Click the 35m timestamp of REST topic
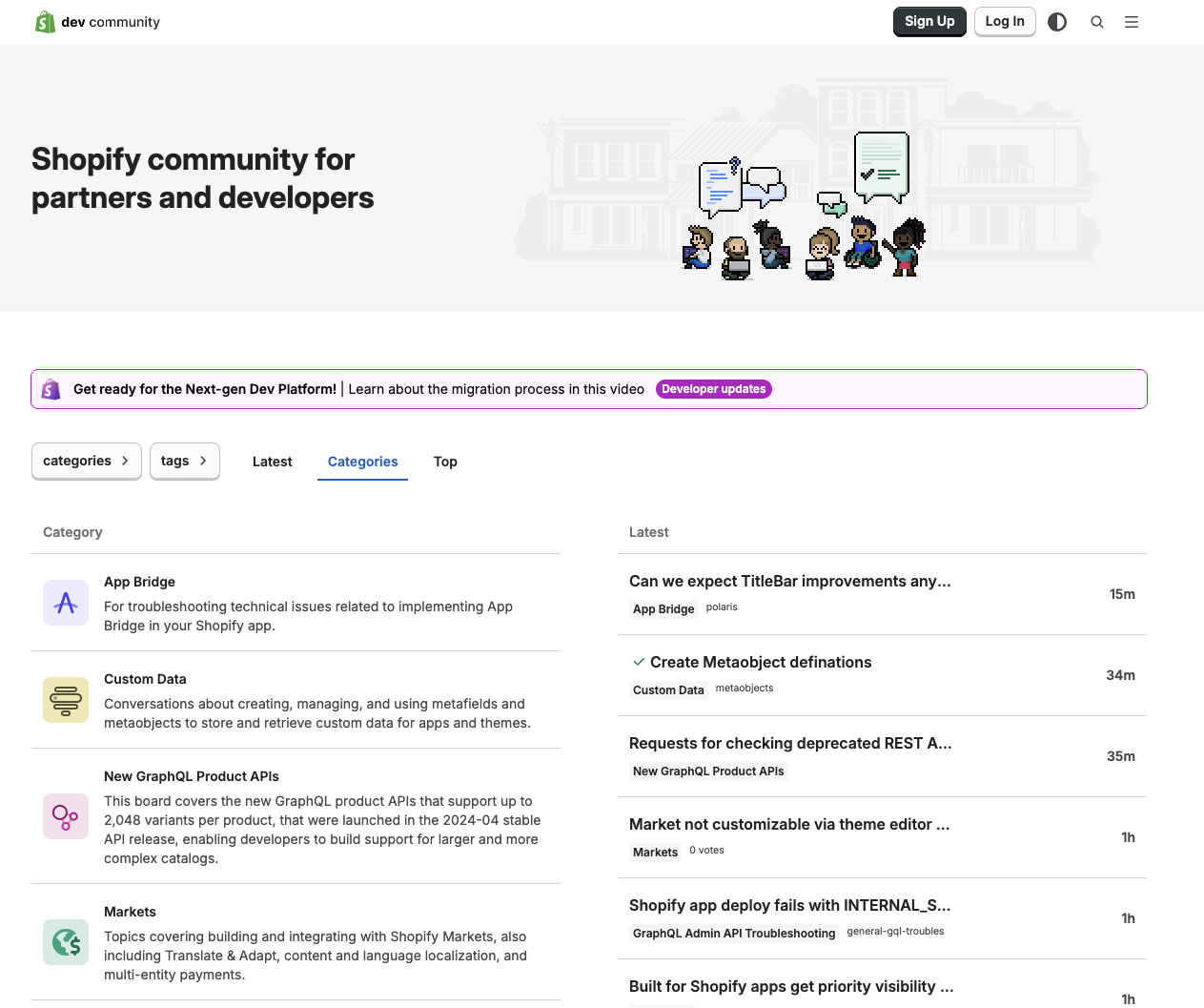Image resolution: width=1204 pixels, height=1008 pixels. click(1121, 756)
